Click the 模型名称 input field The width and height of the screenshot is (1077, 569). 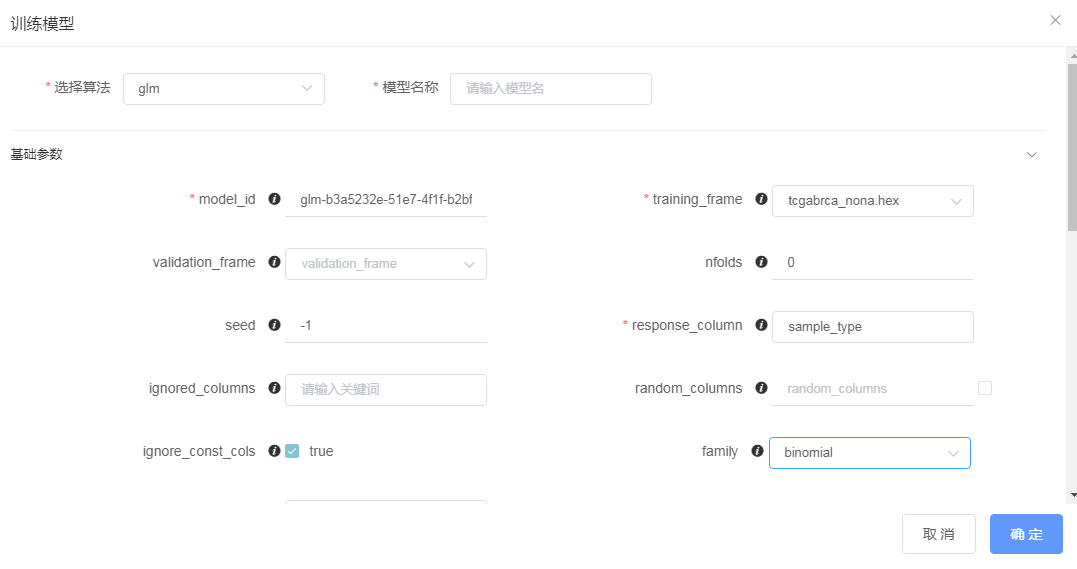tap(551, 88)
